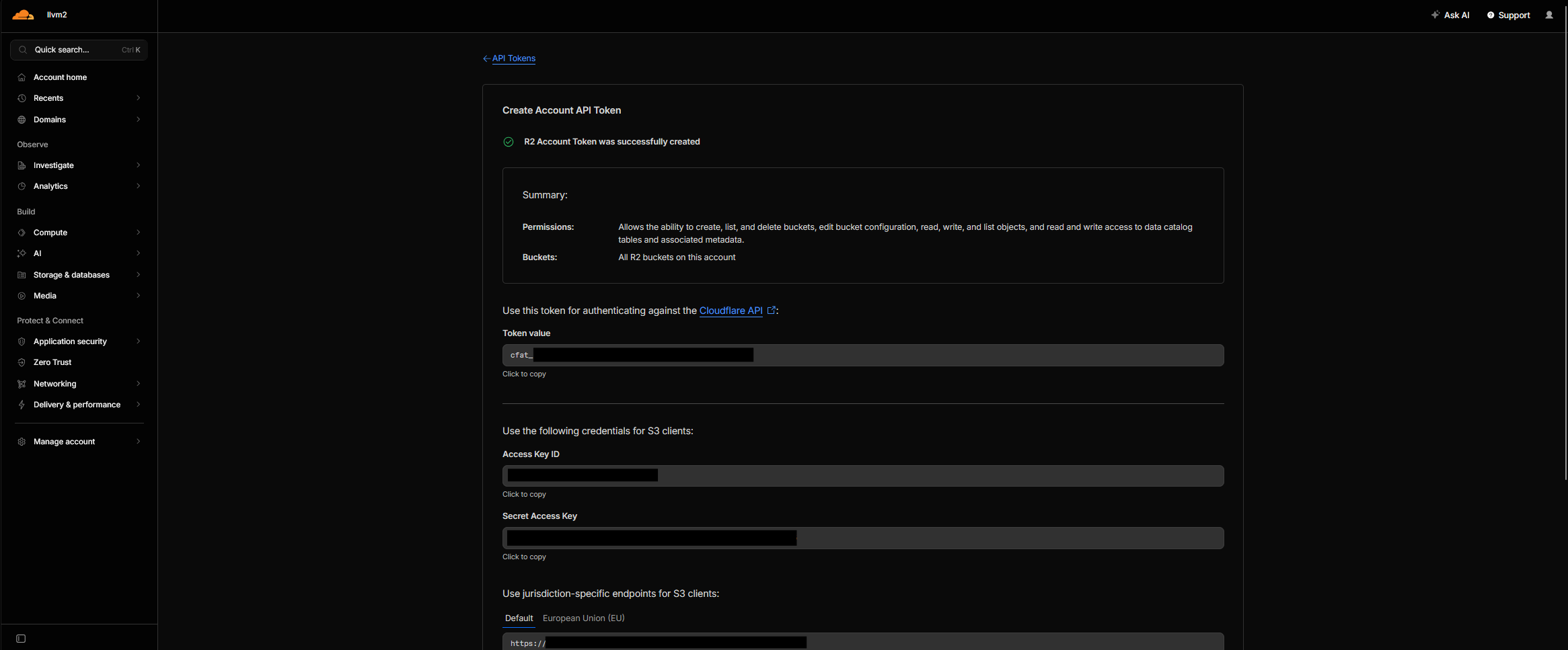Click the Compute icon in sidebar

click(22, 233)
